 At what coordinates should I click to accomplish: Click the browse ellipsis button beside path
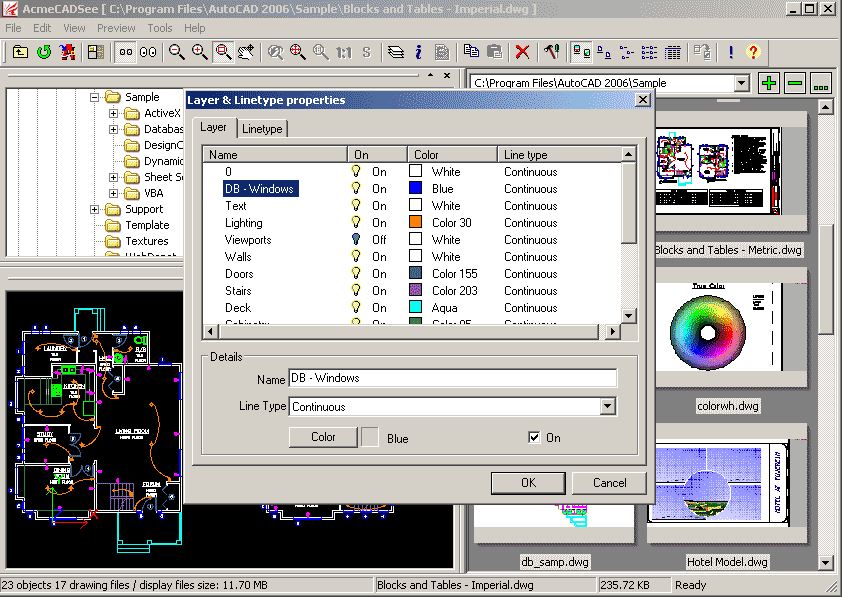click(x=821, y=83)
